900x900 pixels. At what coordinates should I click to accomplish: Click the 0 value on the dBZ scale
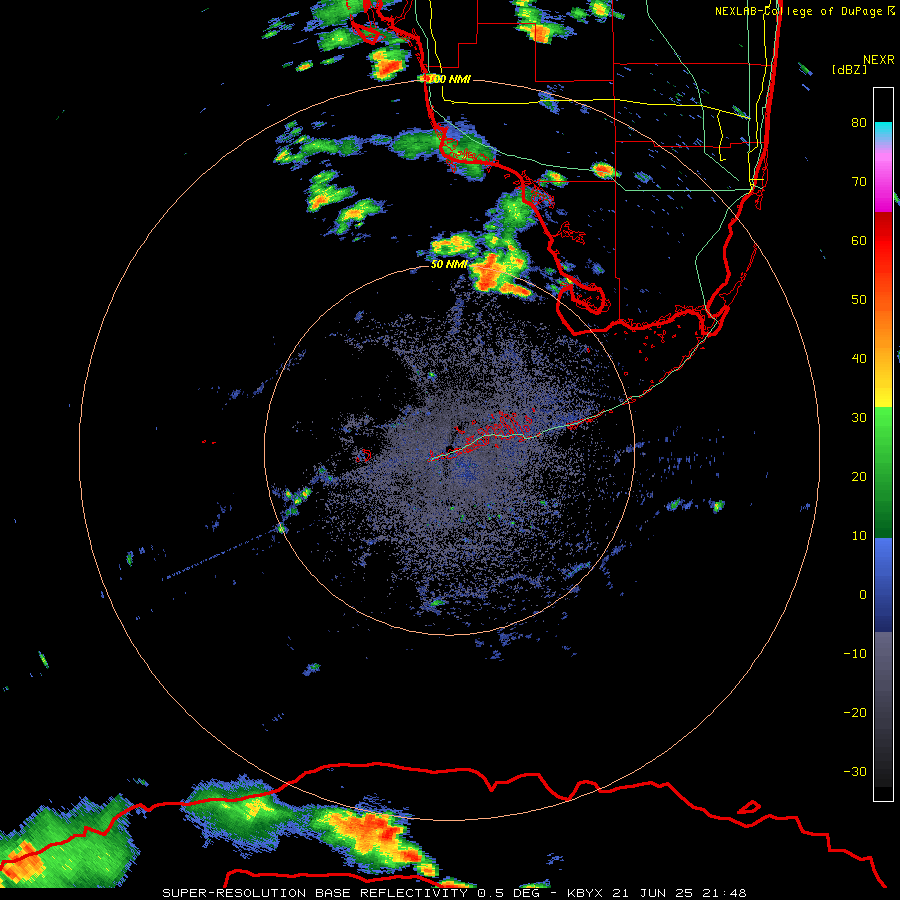coord(863,595)
